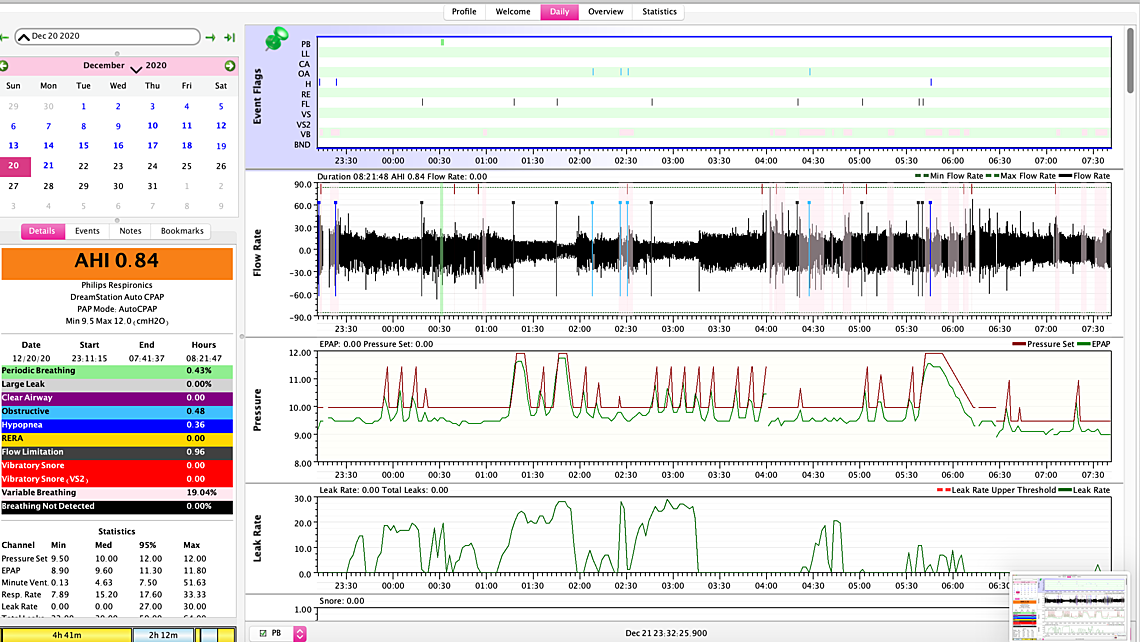Screen dimensions: 1140x642
Task: Select December 21 in the calendar
Action: point(49,166)
